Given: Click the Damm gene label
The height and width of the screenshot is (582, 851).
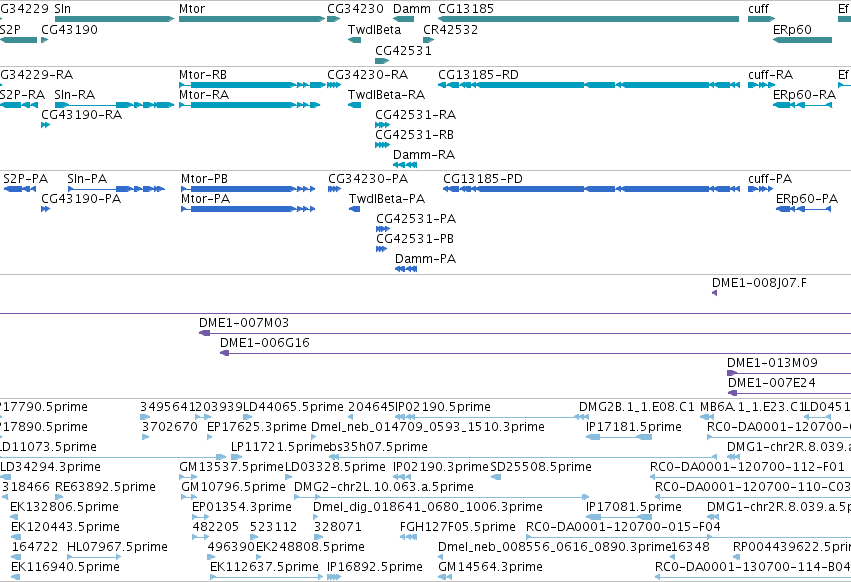Looking at the screenshot, I should (x=412, y=9).
